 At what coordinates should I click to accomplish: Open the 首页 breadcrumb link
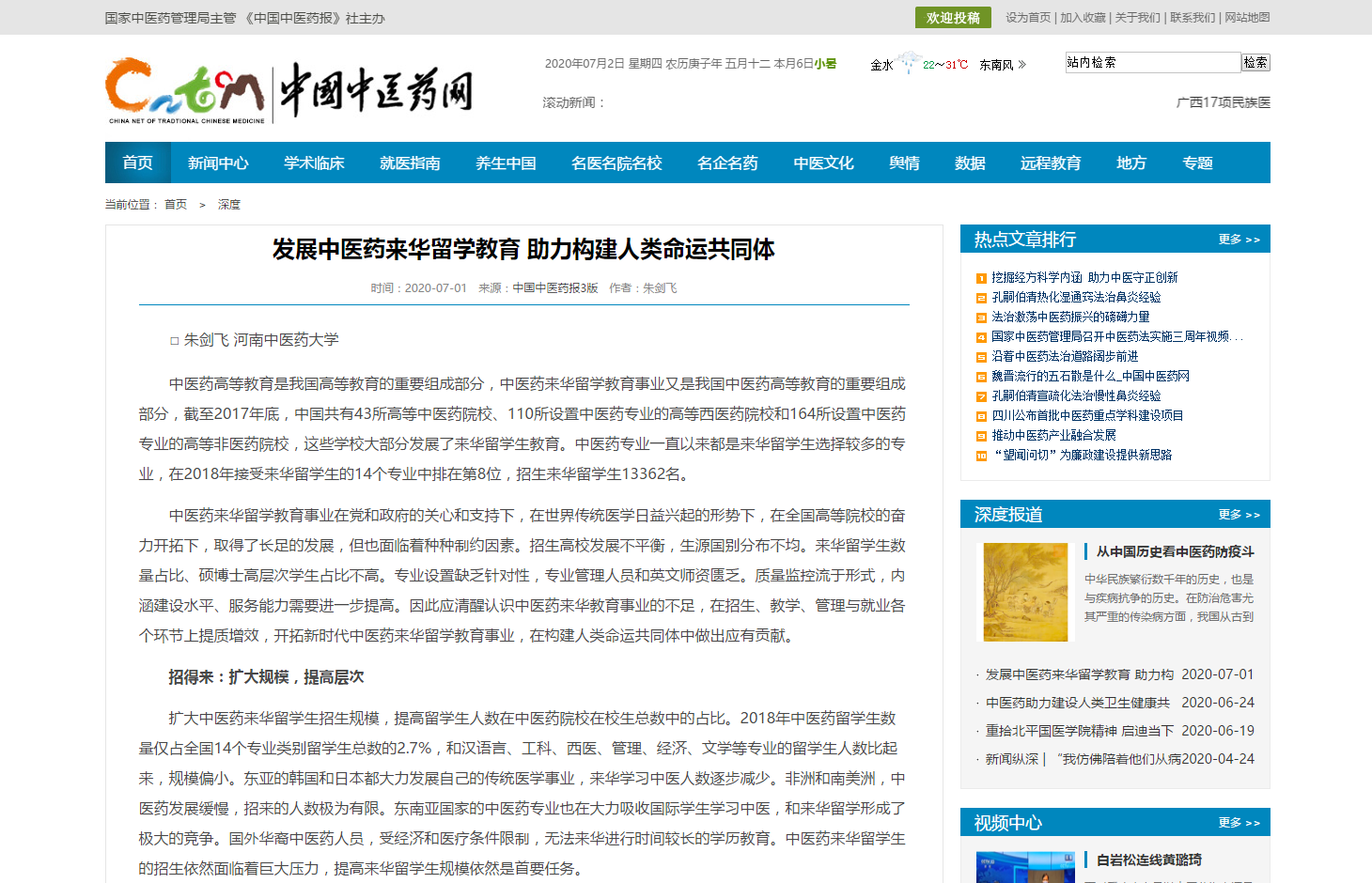pos(176,205)
